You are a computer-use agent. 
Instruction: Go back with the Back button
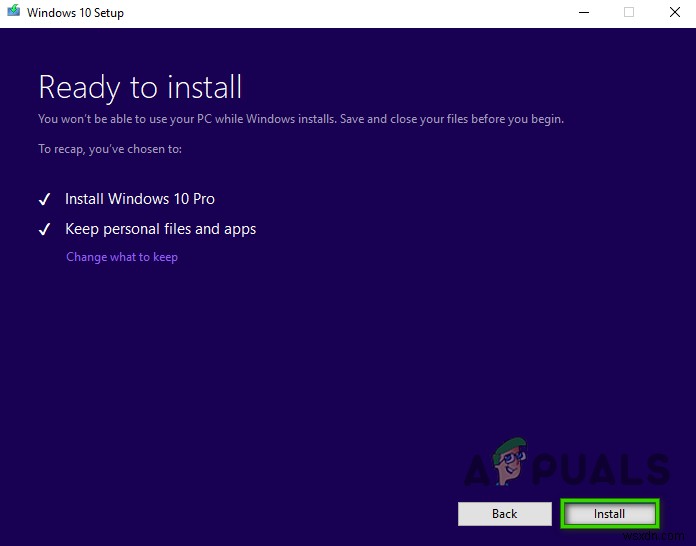click(505, 514)
